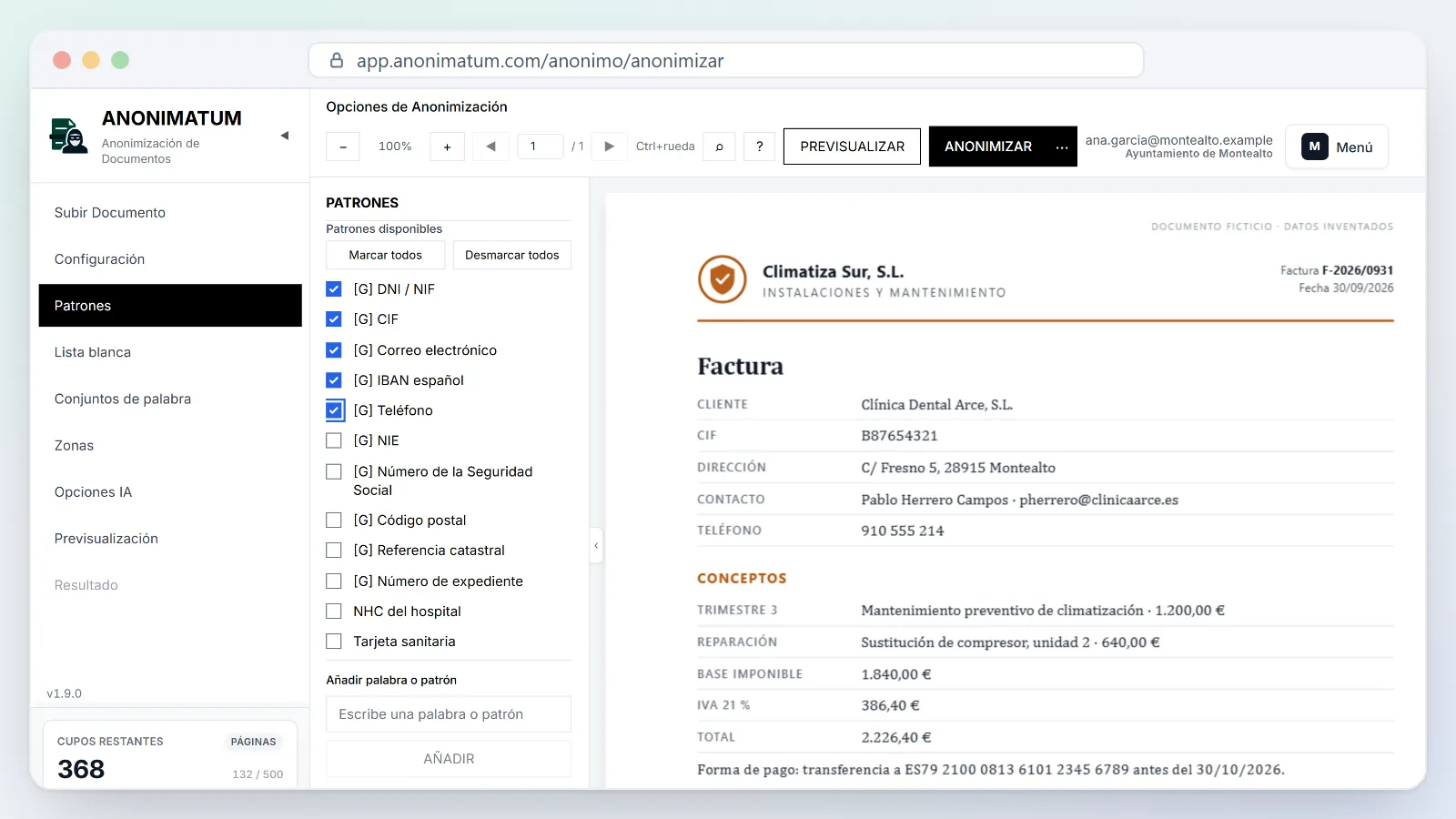Uncheck the Correo electrónico pattern
The image size is (1456, 819).
point(334,350)
